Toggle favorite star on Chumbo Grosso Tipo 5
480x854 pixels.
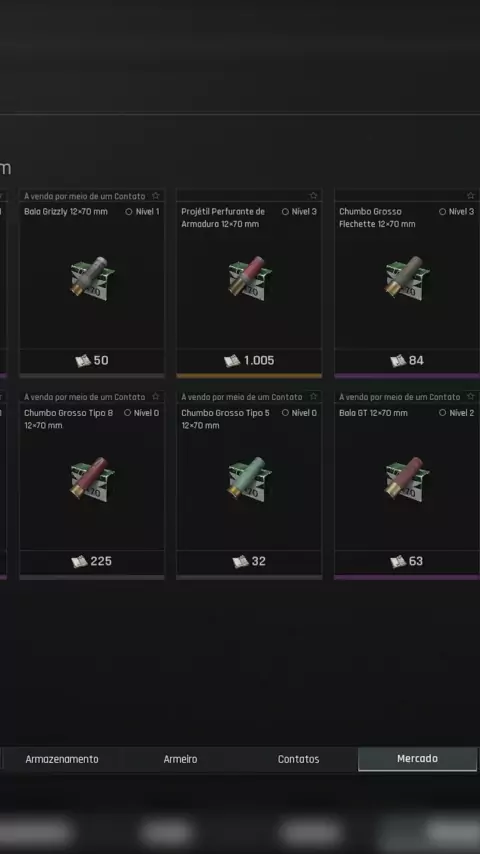[313, 396]
